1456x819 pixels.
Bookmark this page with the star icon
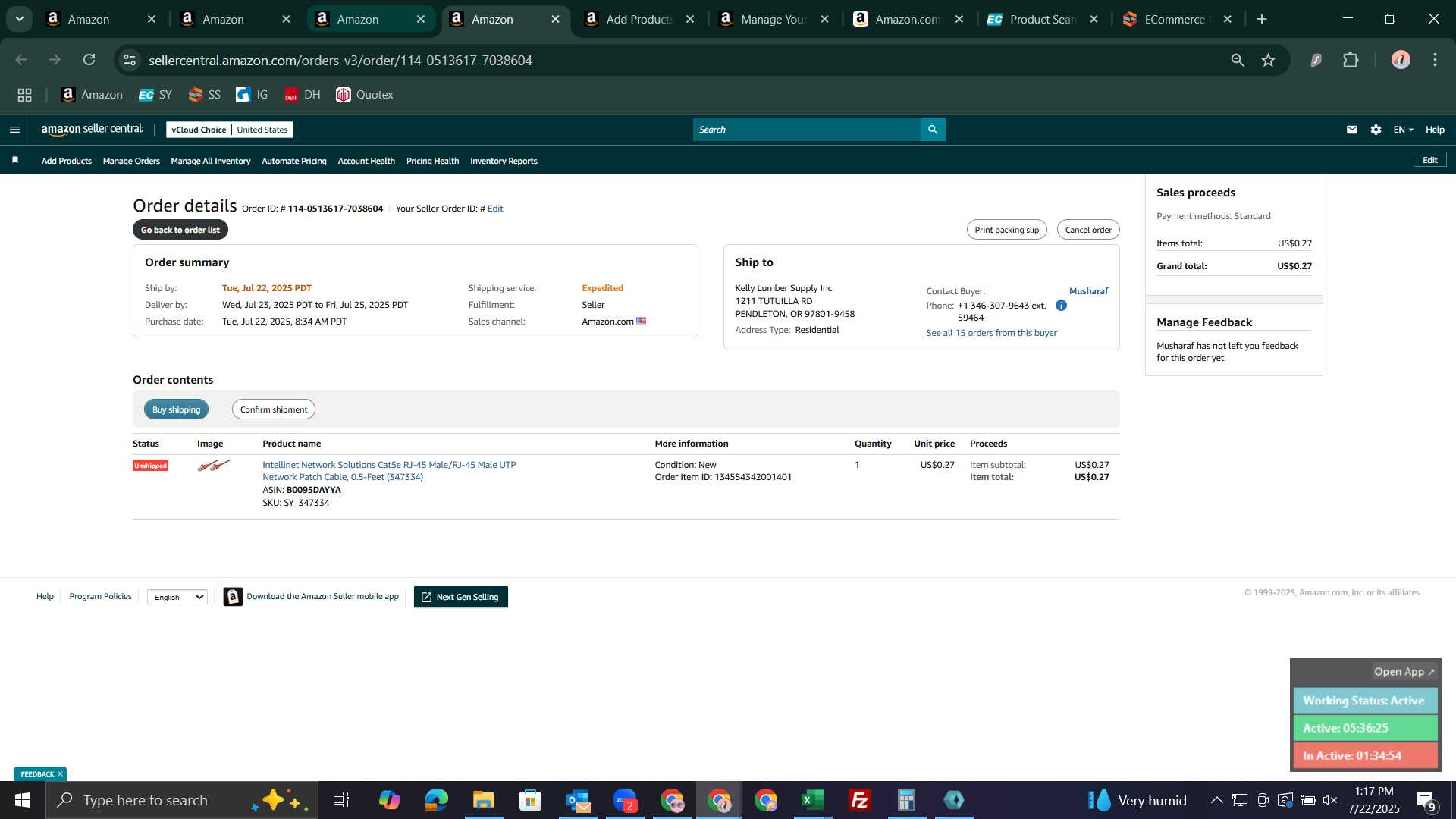(x=1268, y=60)
